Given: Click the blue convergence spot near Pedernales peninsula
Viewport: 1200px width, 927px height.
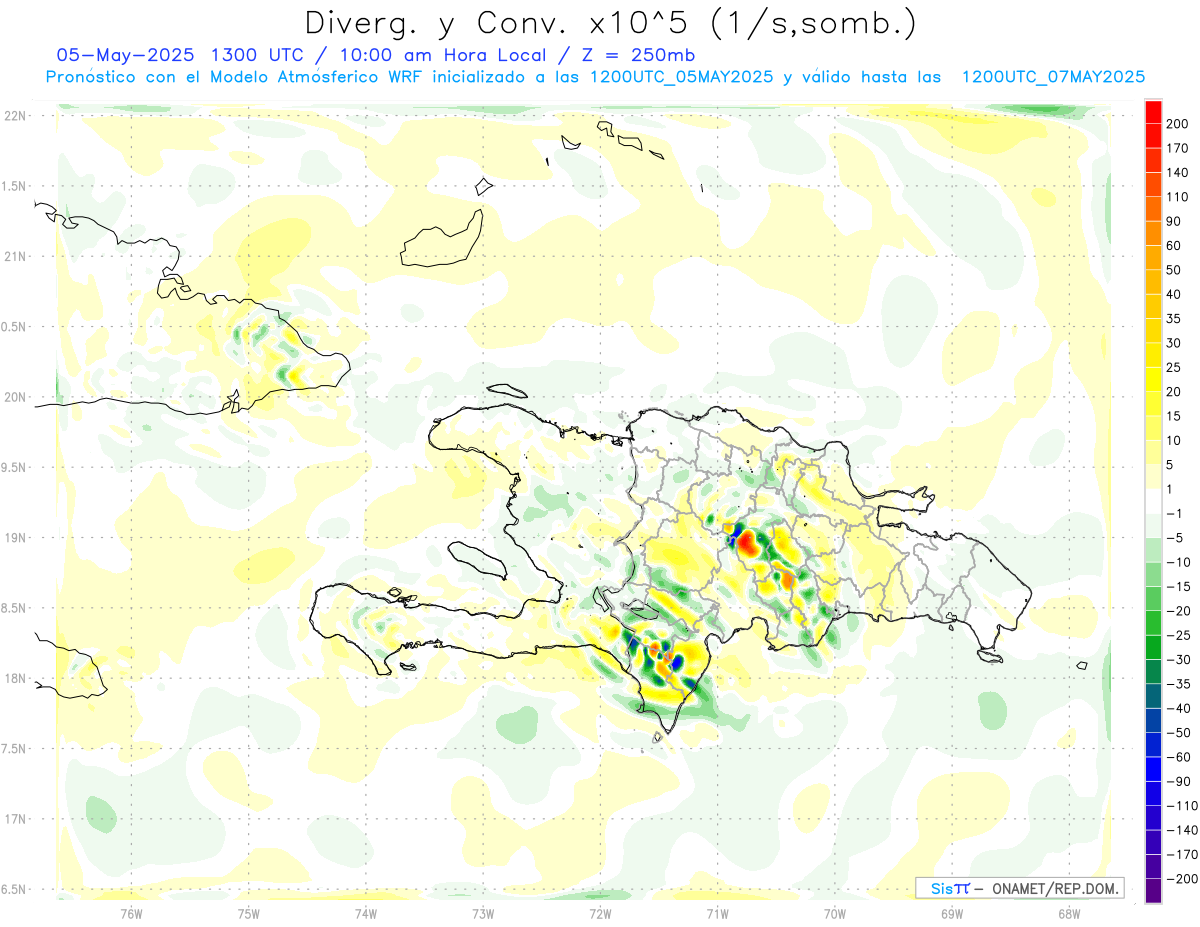Looking at the screenshot, I should 676,661.
